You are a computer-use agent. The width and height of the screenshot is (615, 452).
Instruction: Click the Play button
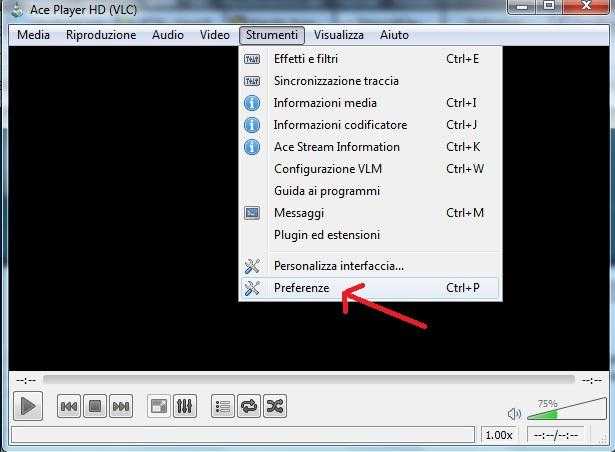(28, 406)
